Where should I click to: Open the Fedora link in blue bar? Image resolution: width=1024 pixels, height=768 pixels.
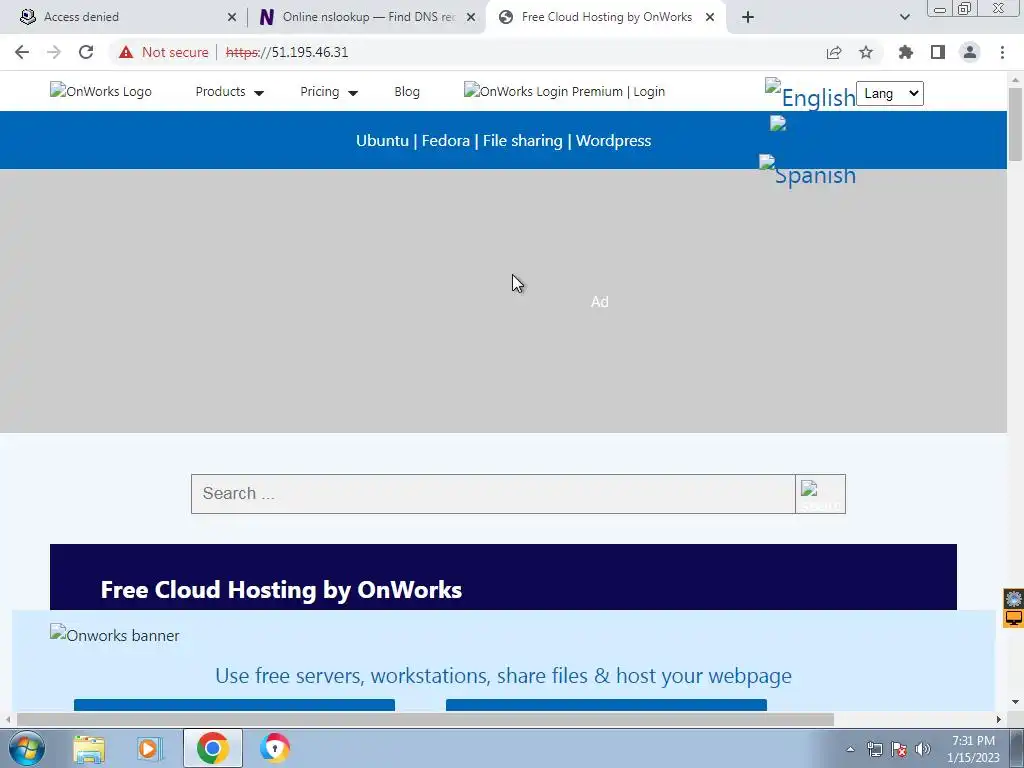[x=445, y=140]
